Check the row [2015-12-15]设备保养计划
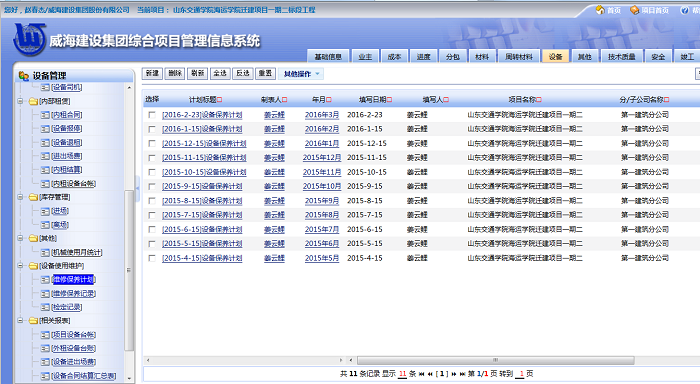The width and height of the screenshot is (700, 384). tap(152, 143)
